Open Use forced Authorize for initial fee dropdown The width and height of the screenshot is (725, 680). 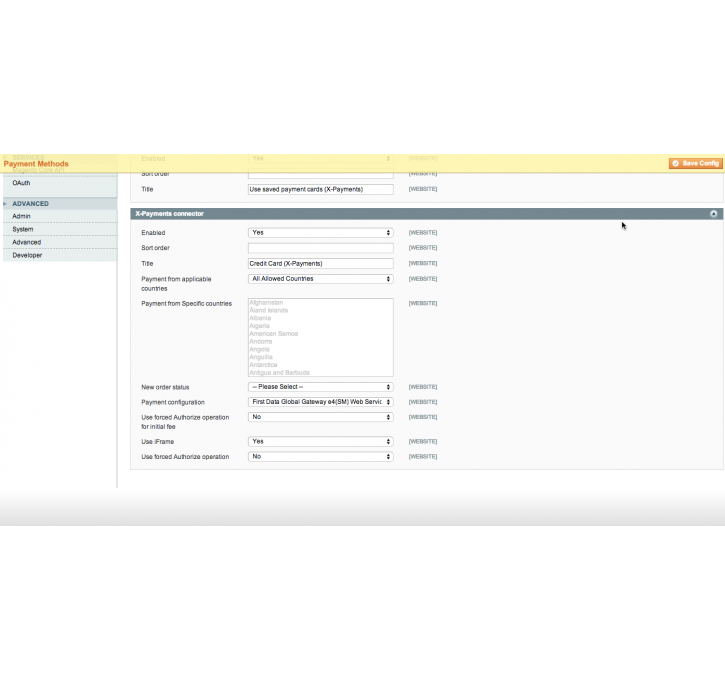(x=320, y=417)
